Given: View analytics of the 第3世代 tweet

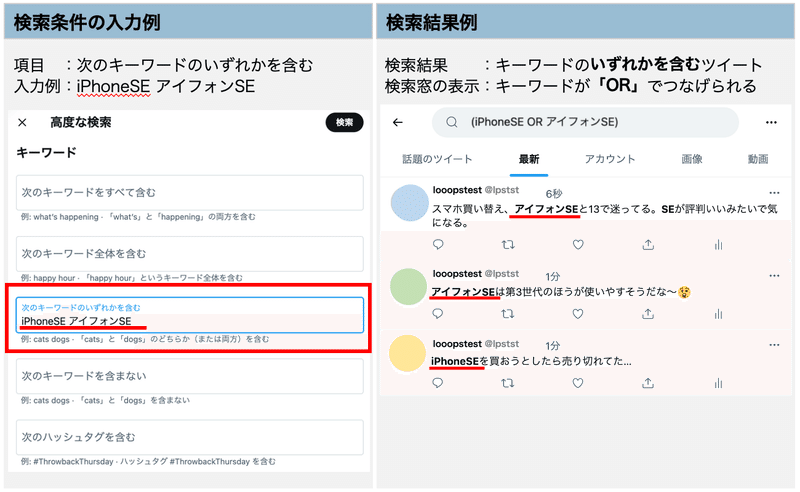Looking at the screenshot, I should point(718,314).
